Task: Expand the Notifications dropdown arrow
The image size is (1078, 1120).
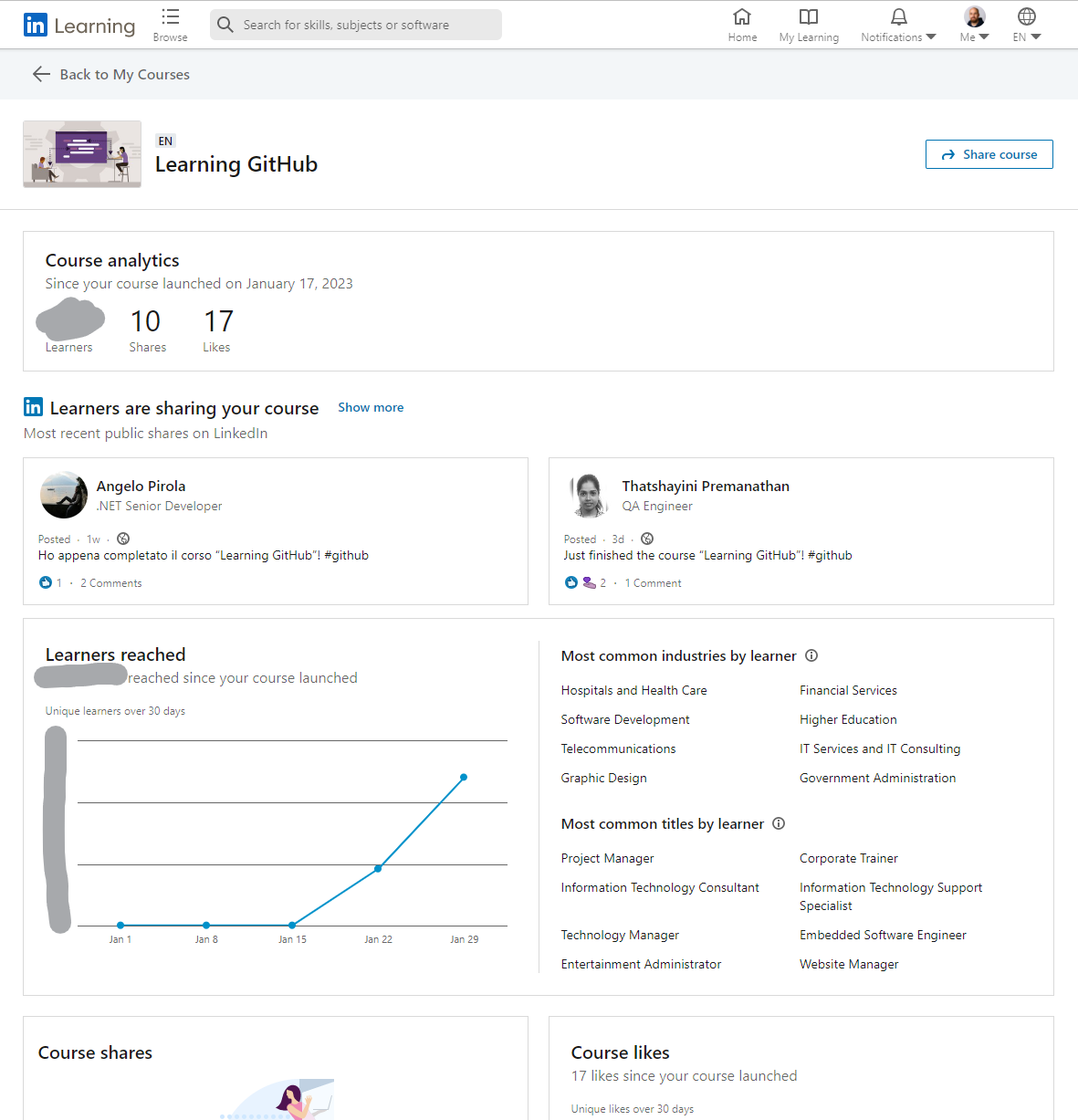Action: coord(931,37)
